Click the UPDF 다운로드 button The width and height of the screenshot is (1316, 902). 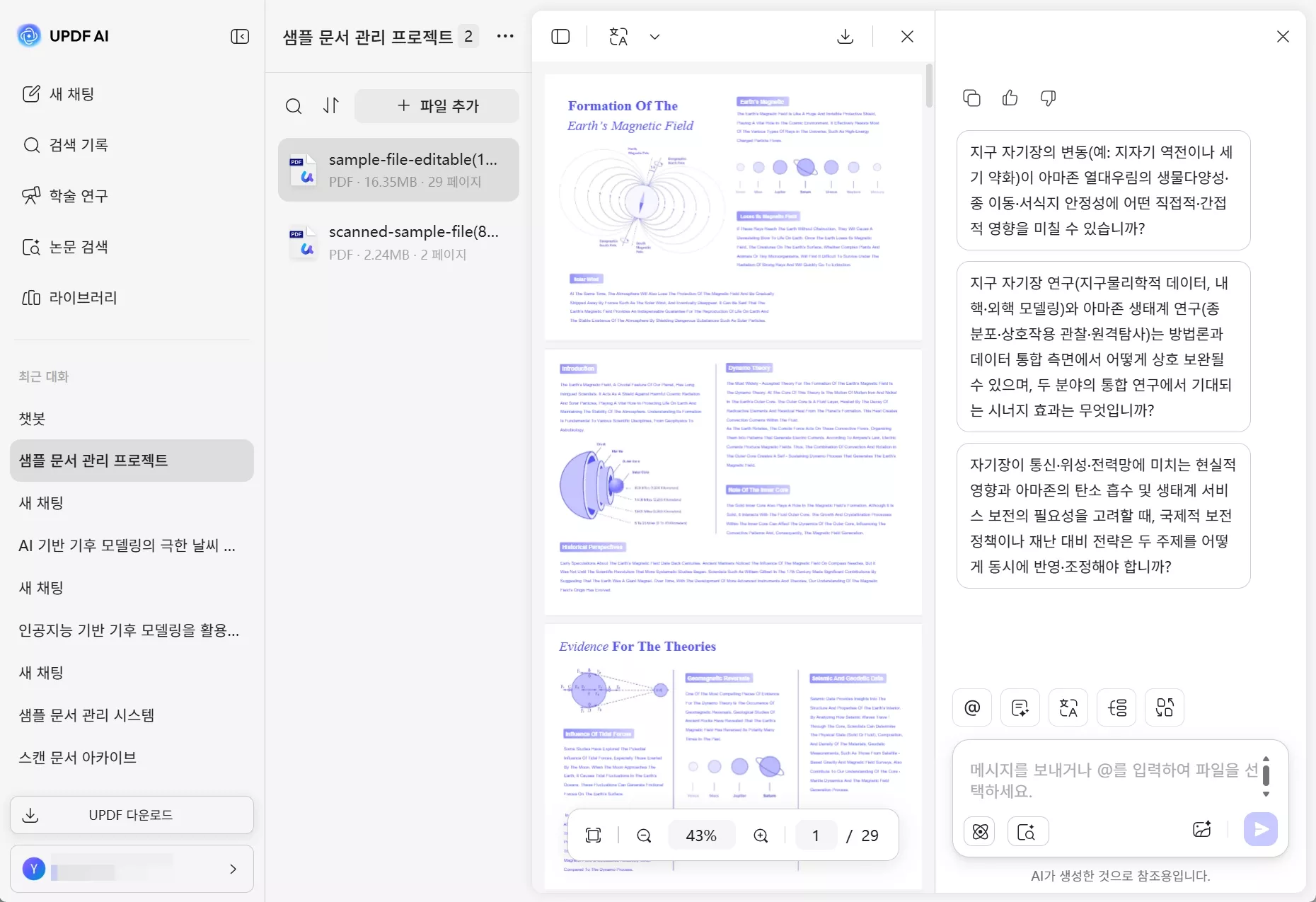pos(131,815)
